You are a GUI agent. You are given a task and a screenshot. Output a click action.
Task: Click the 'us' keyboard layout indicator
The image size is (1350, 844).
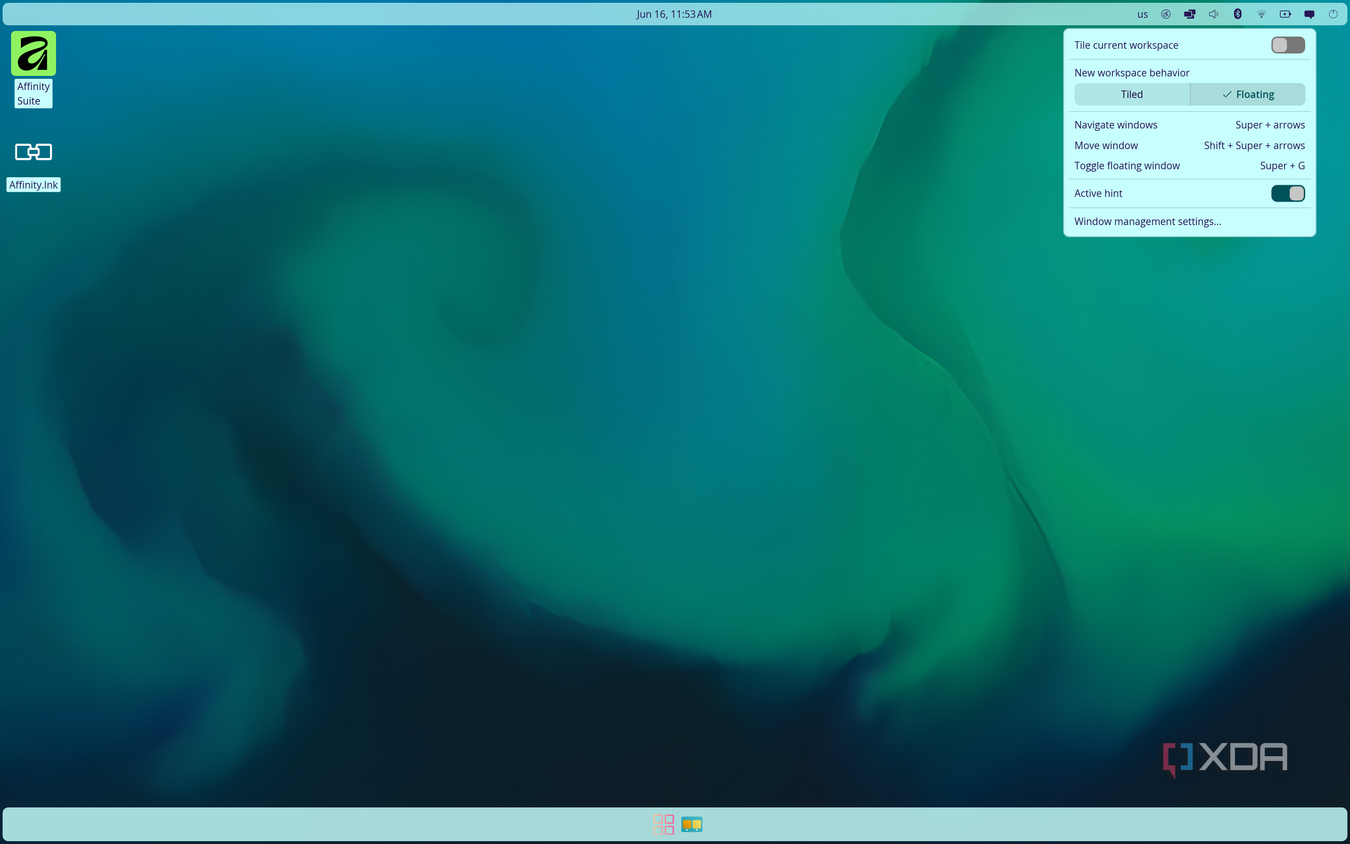(x=1143, y=14)
